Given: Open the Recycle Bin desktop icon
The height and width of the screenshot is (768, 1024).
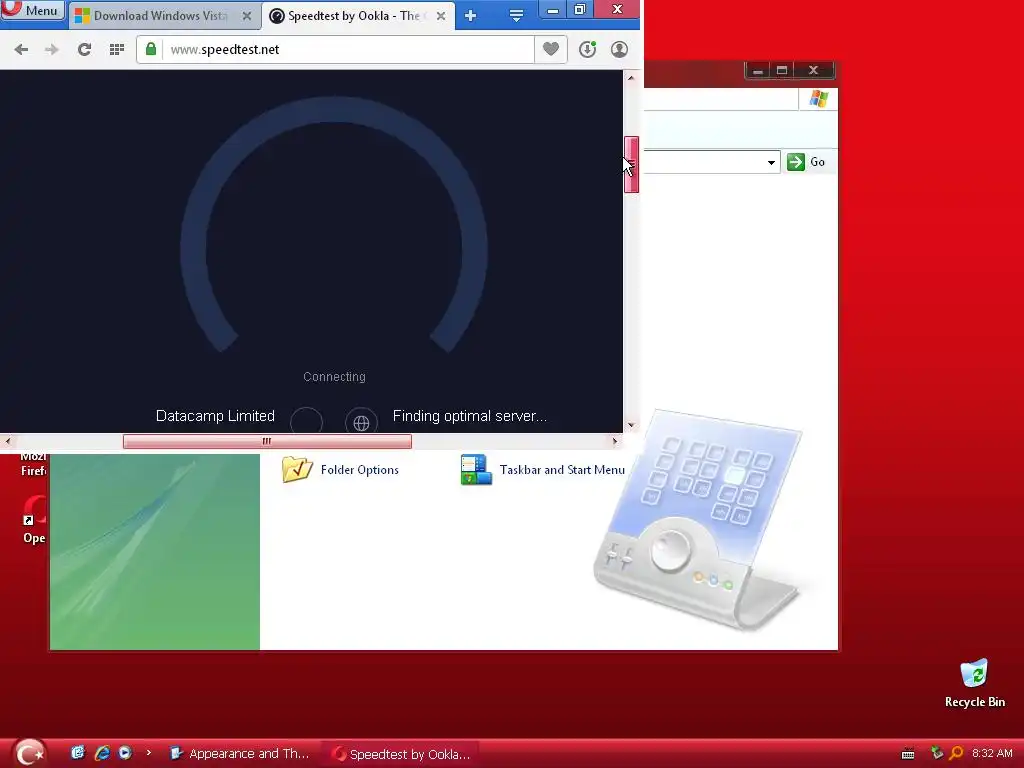Looking at the screenshot, I should tap(974, 684).
